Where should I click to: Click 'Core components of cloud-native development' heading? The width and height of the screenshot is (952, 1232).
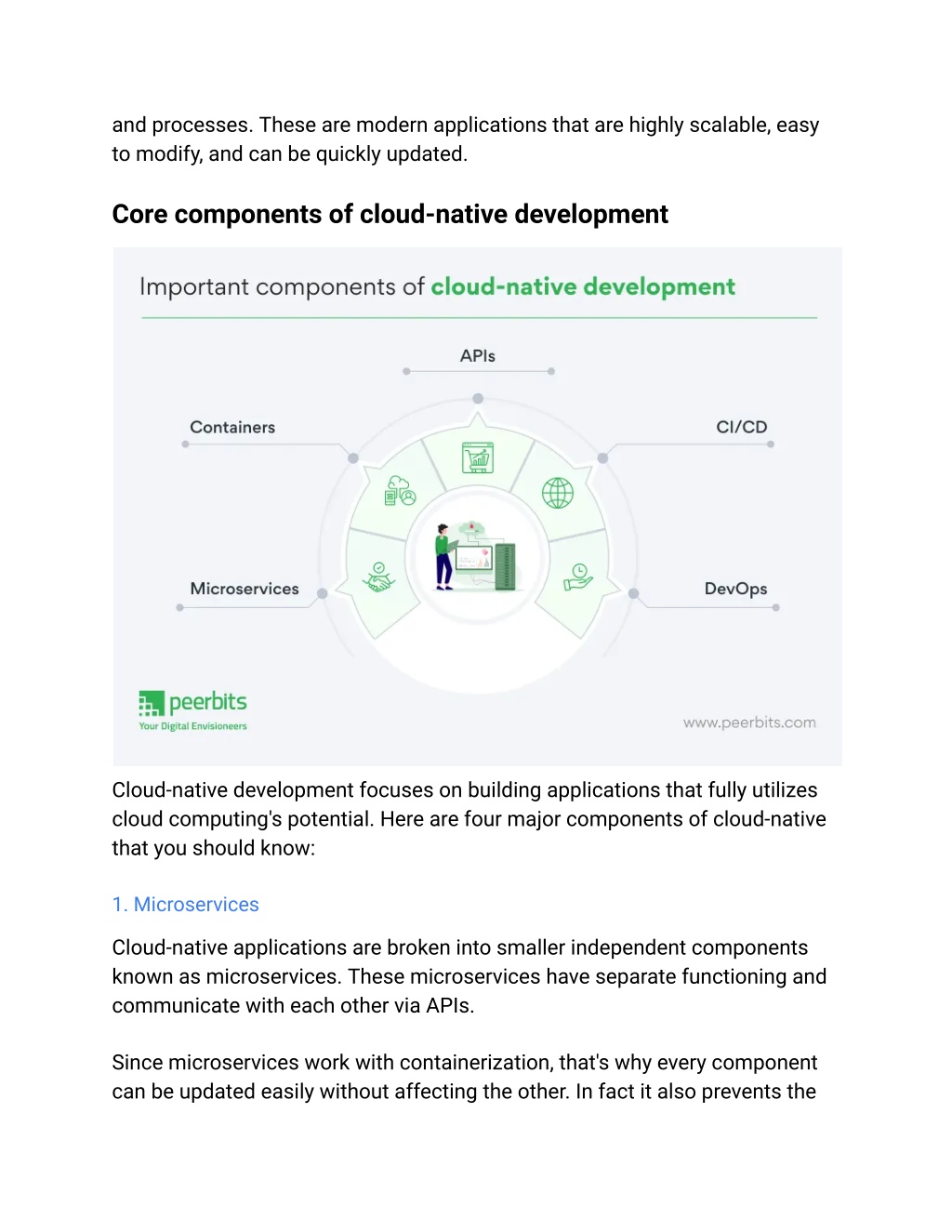[390, 215]
